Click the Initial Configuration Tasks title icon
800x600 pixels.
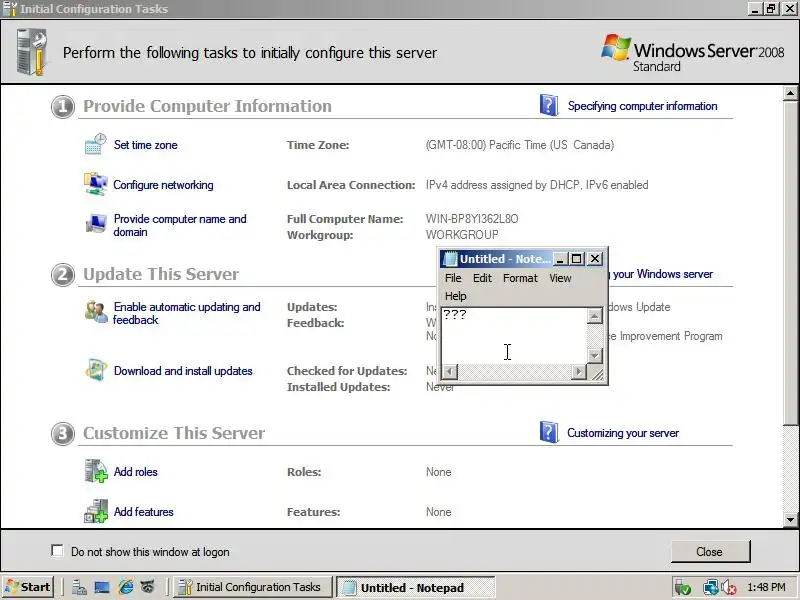(10, 9)
